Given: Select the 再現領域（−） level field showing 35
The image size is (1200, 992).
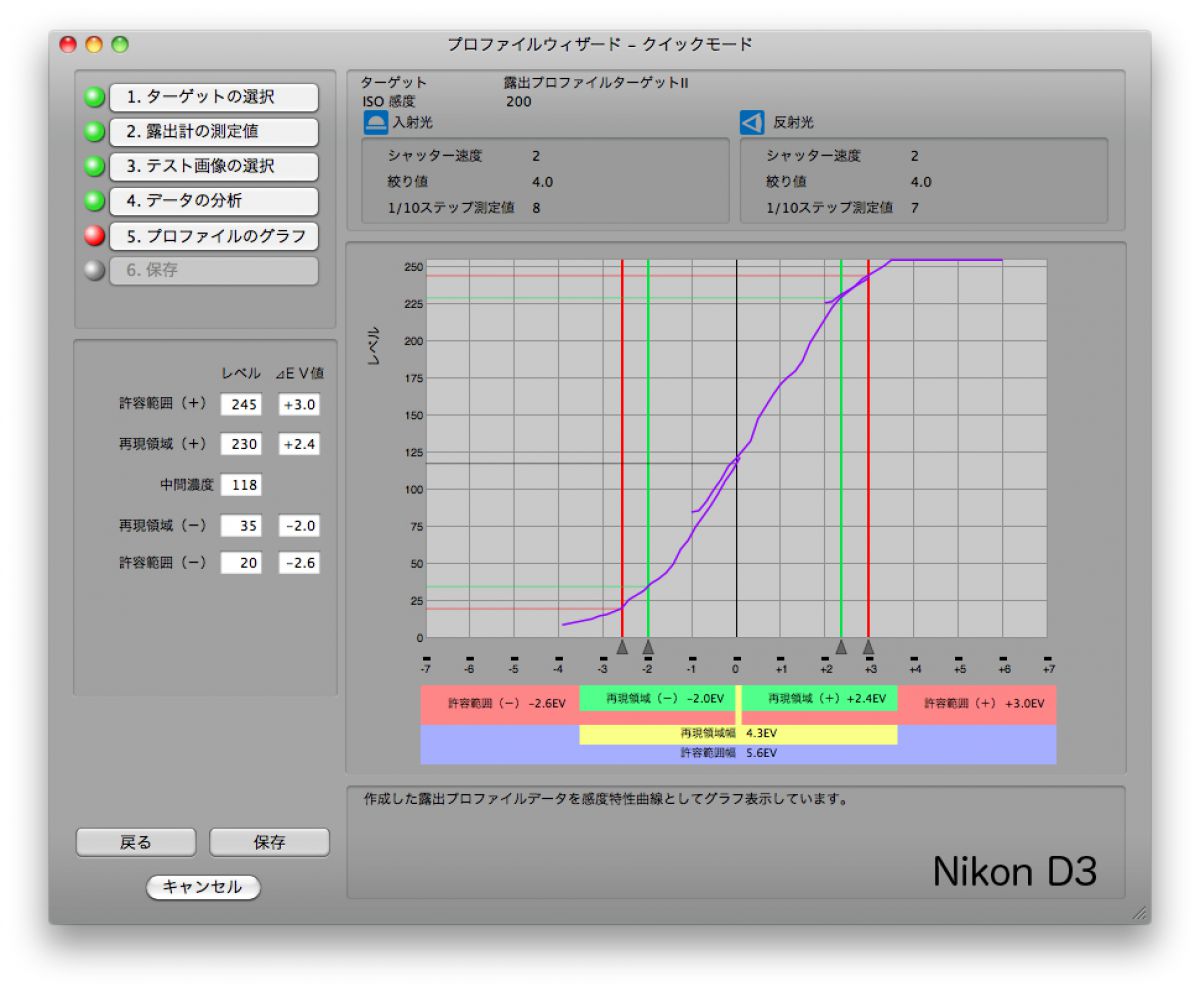Looking at the screenshot, I should pos(241,526).
